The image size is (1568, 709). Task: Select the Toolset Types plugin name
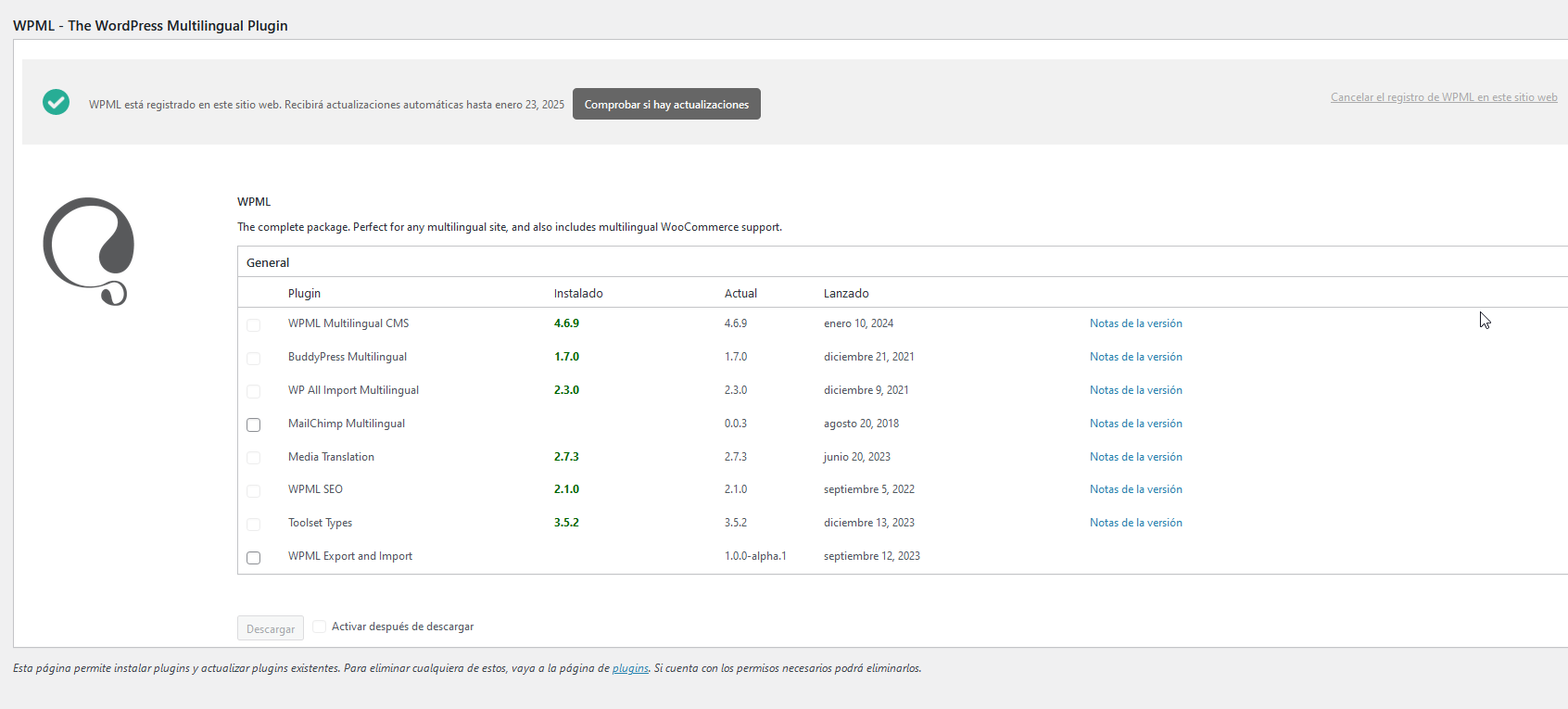pos(320,523)
